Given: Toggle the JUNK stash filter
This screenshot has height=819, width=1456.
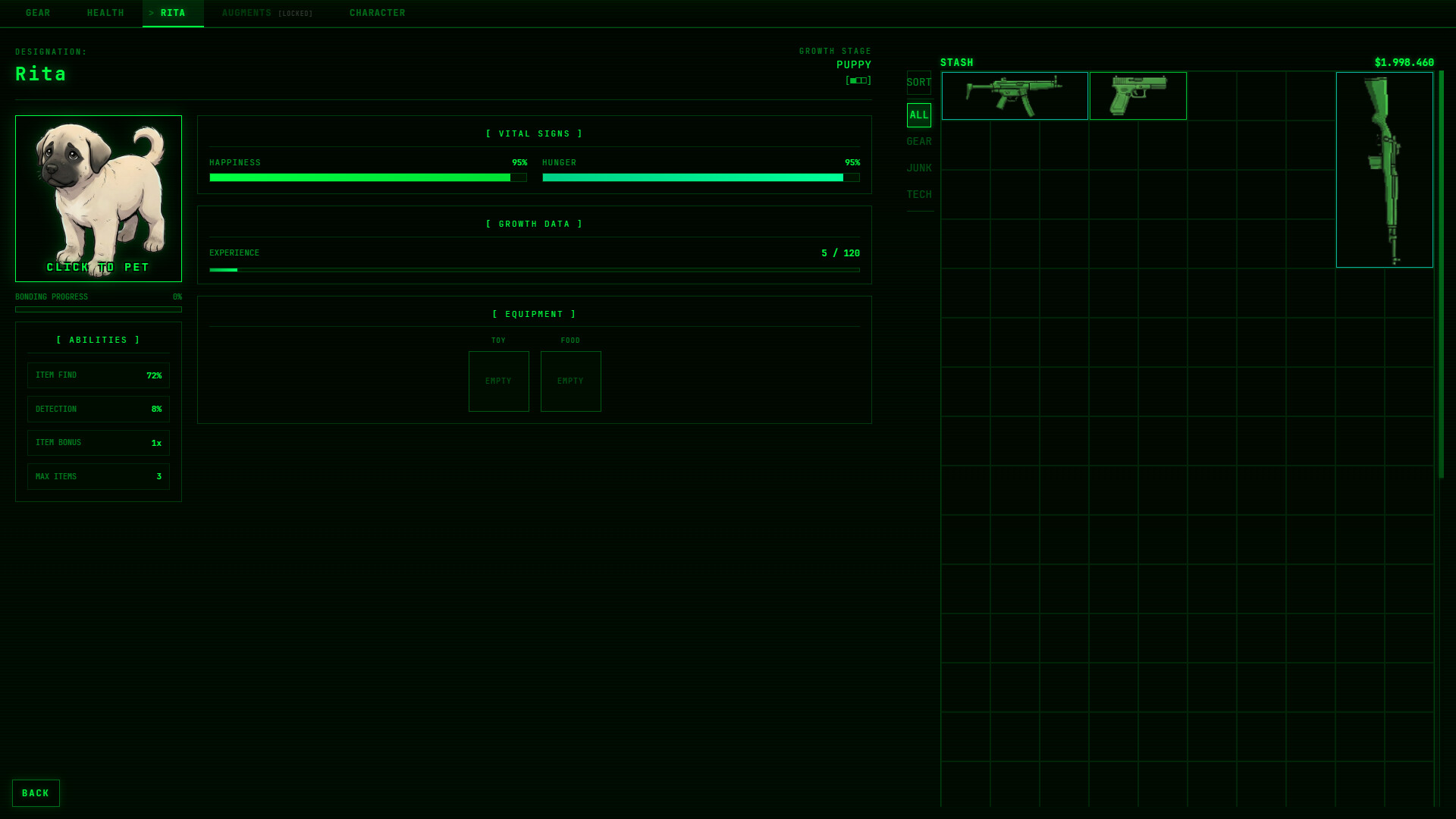Looking at the screenshot, I should pos(919,168).
